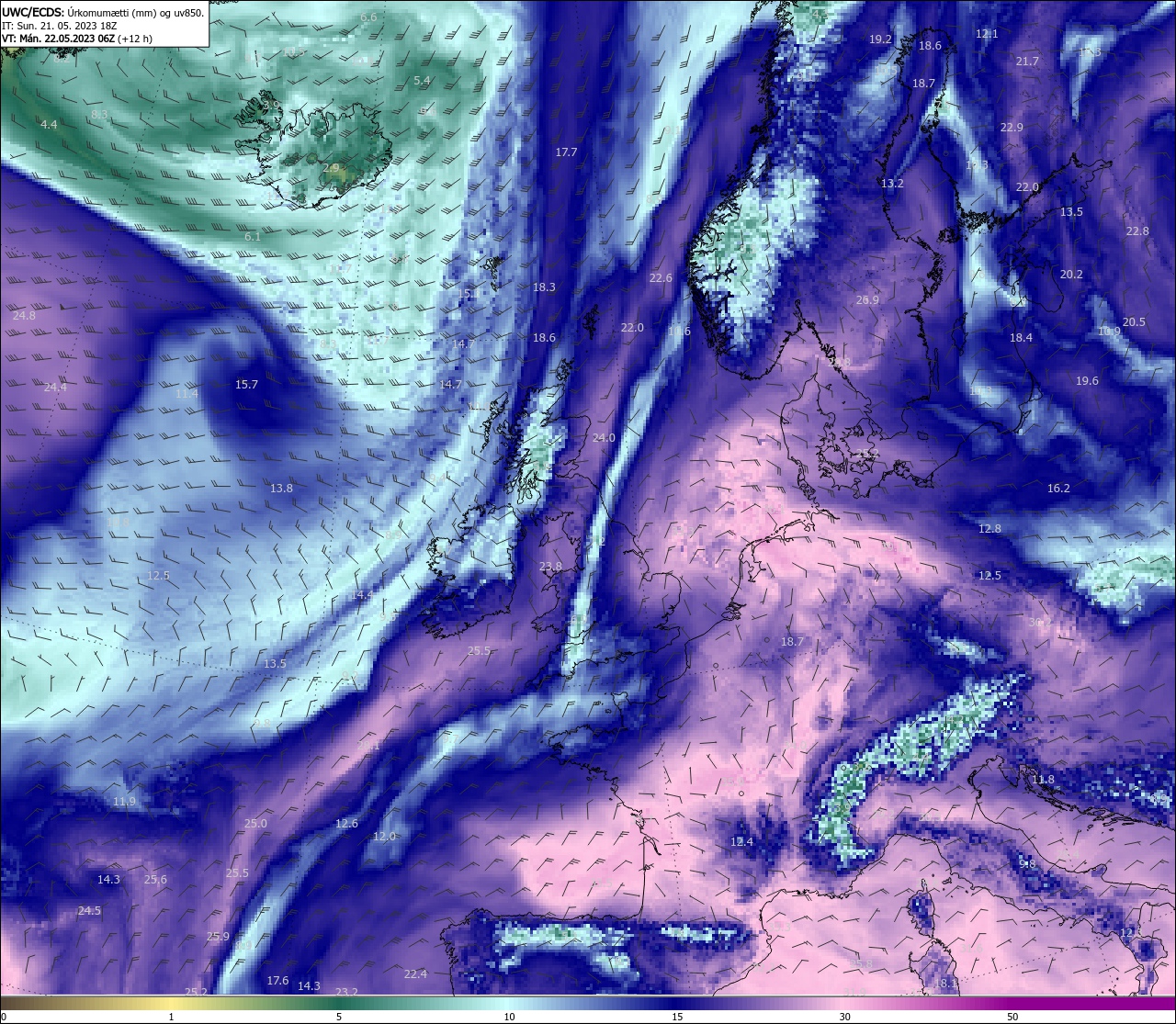Click the map value 22.4

tap(415, 974)
